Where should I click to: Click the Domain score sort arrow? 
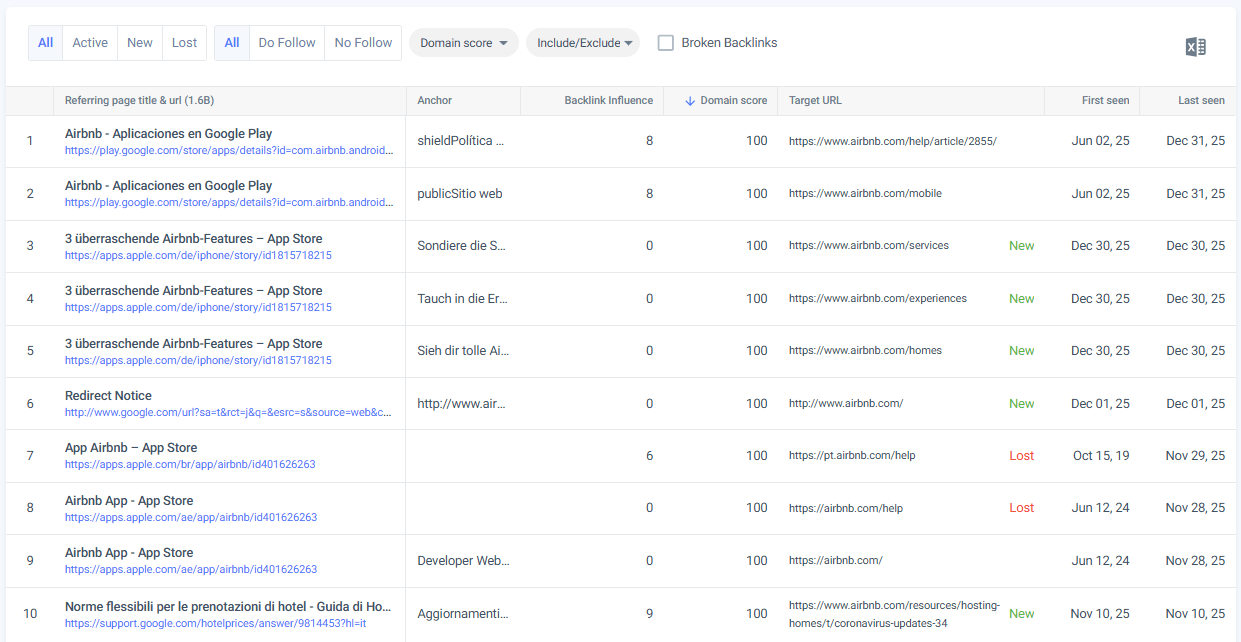click(690, 101)
